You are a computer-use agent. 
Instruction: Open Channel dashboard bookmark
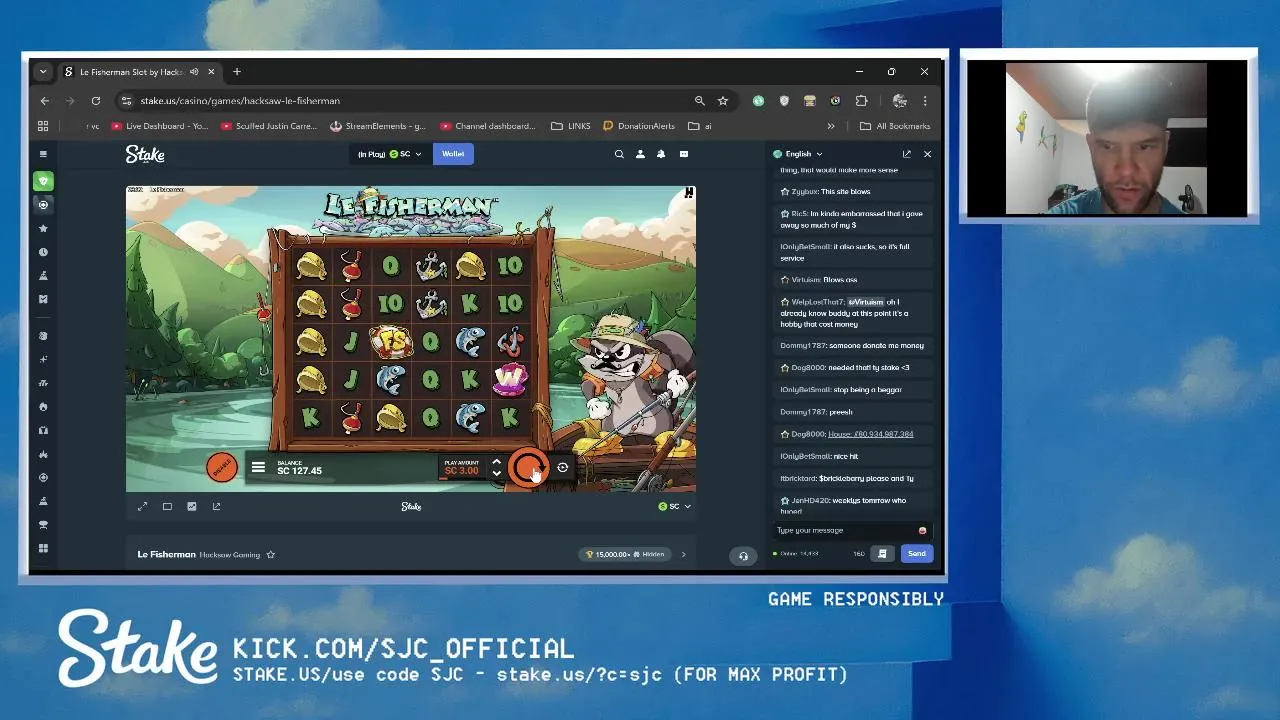pyautogui.click(x=488, y=126)
